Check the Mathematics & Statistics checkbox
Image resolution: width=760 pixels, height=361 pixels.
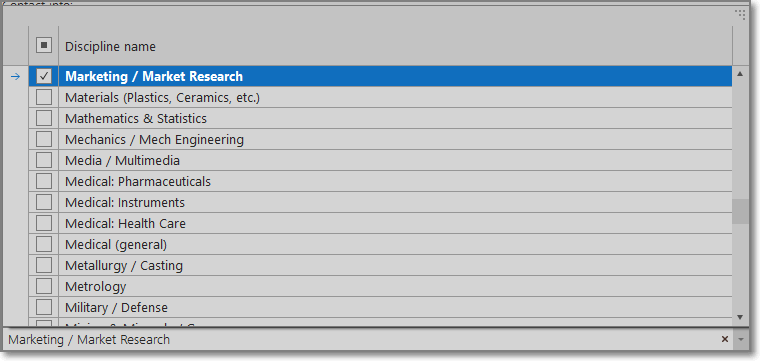44,118
